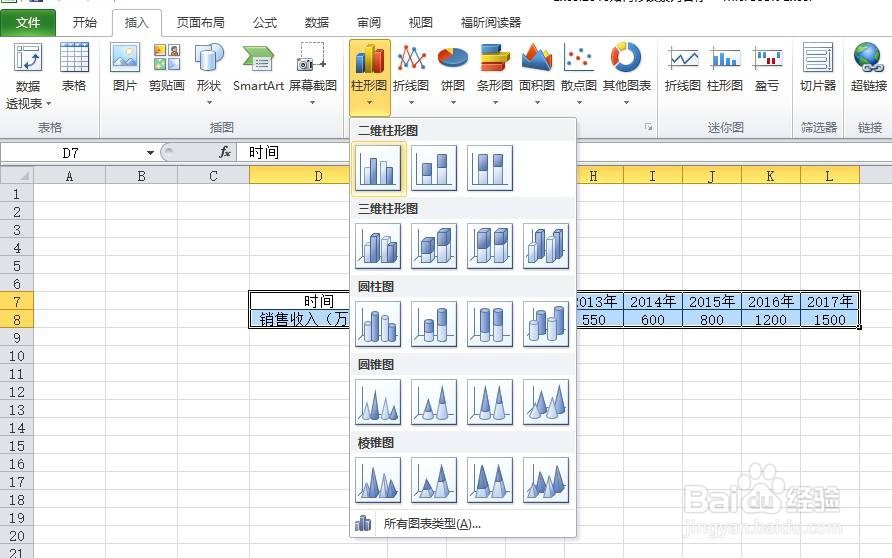Switch to the Page Layout (页面布局) tab
The height and width of the screenshot is (558, 892).
click(200, 23)
